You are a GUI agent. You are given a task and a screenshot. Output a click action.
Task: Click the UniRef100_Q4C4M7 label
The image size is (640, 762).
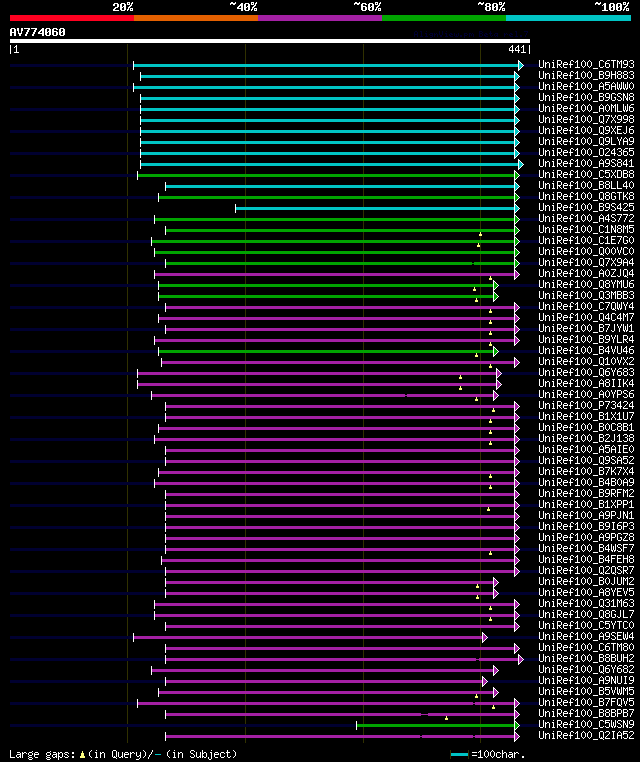tap(586, 317)
